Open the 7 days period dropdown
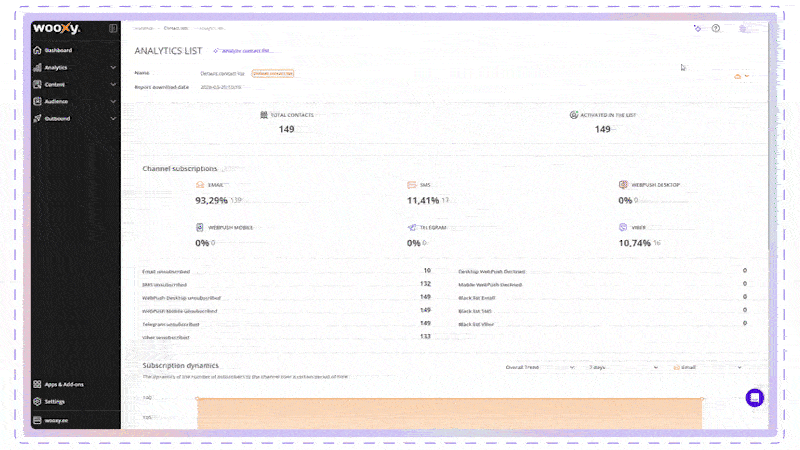The height and width of the screenshot is (450, 800). (623, 367)
